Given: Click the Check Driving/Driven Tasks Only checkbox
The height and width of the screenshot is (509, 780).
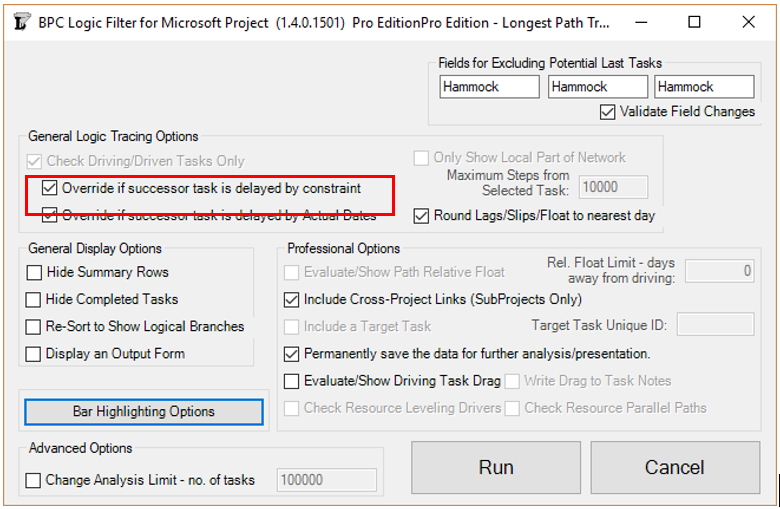Looking at the screenshot, I should coord(34,161).
